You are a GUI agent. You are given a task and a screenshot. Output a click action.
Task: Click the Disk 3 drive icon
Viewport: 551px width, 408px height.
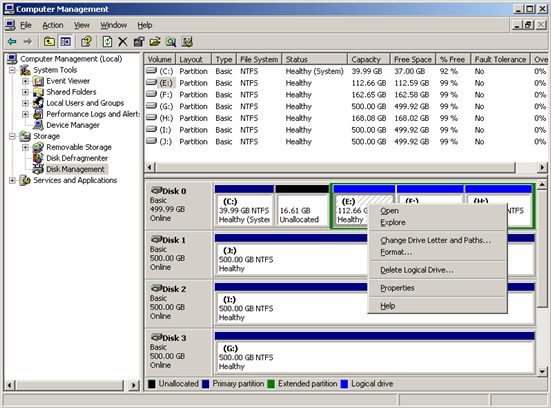point(156,337)
